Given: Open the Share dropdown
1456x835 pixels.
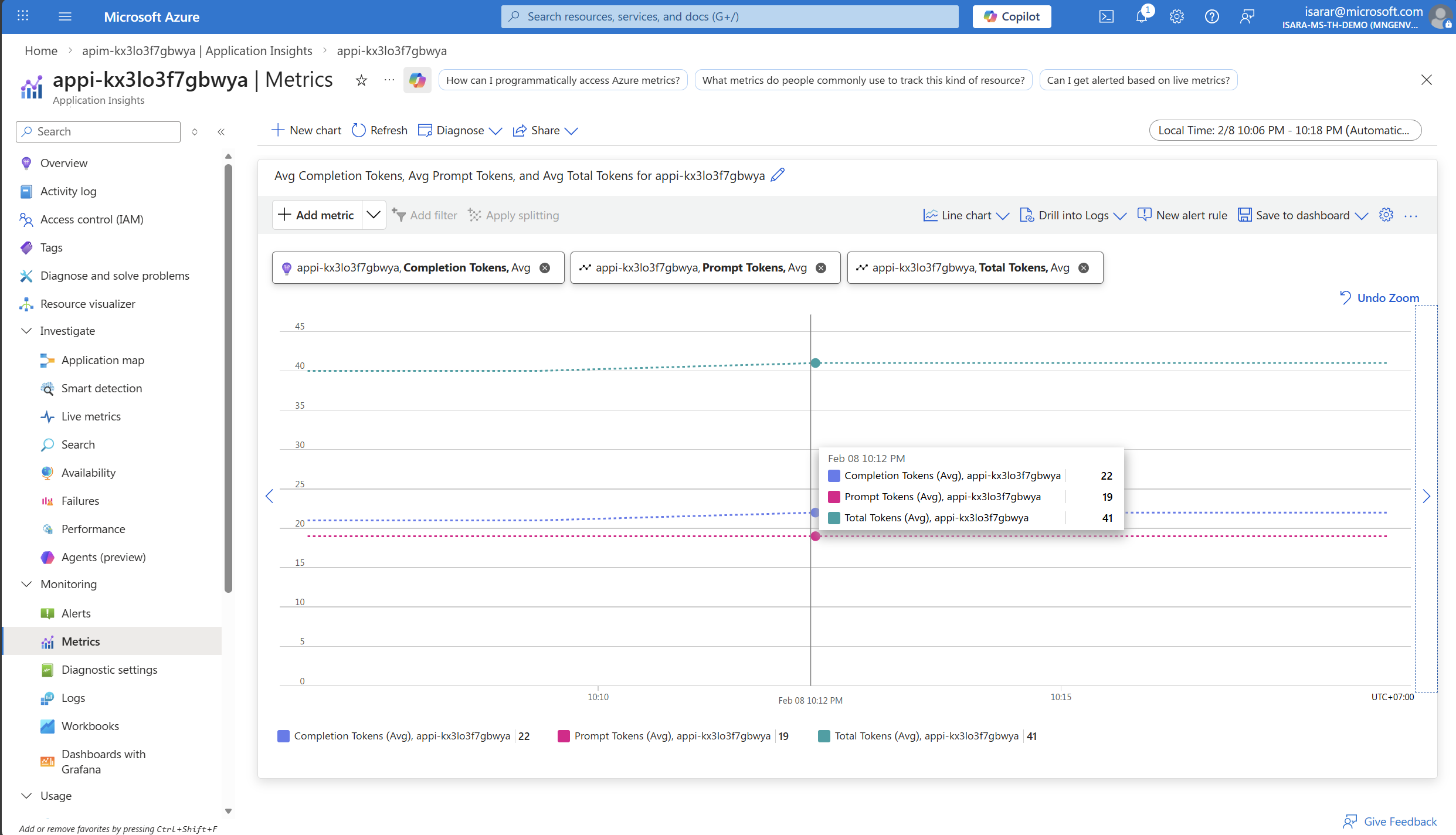Looking at the screenshot, I should 545,130.
